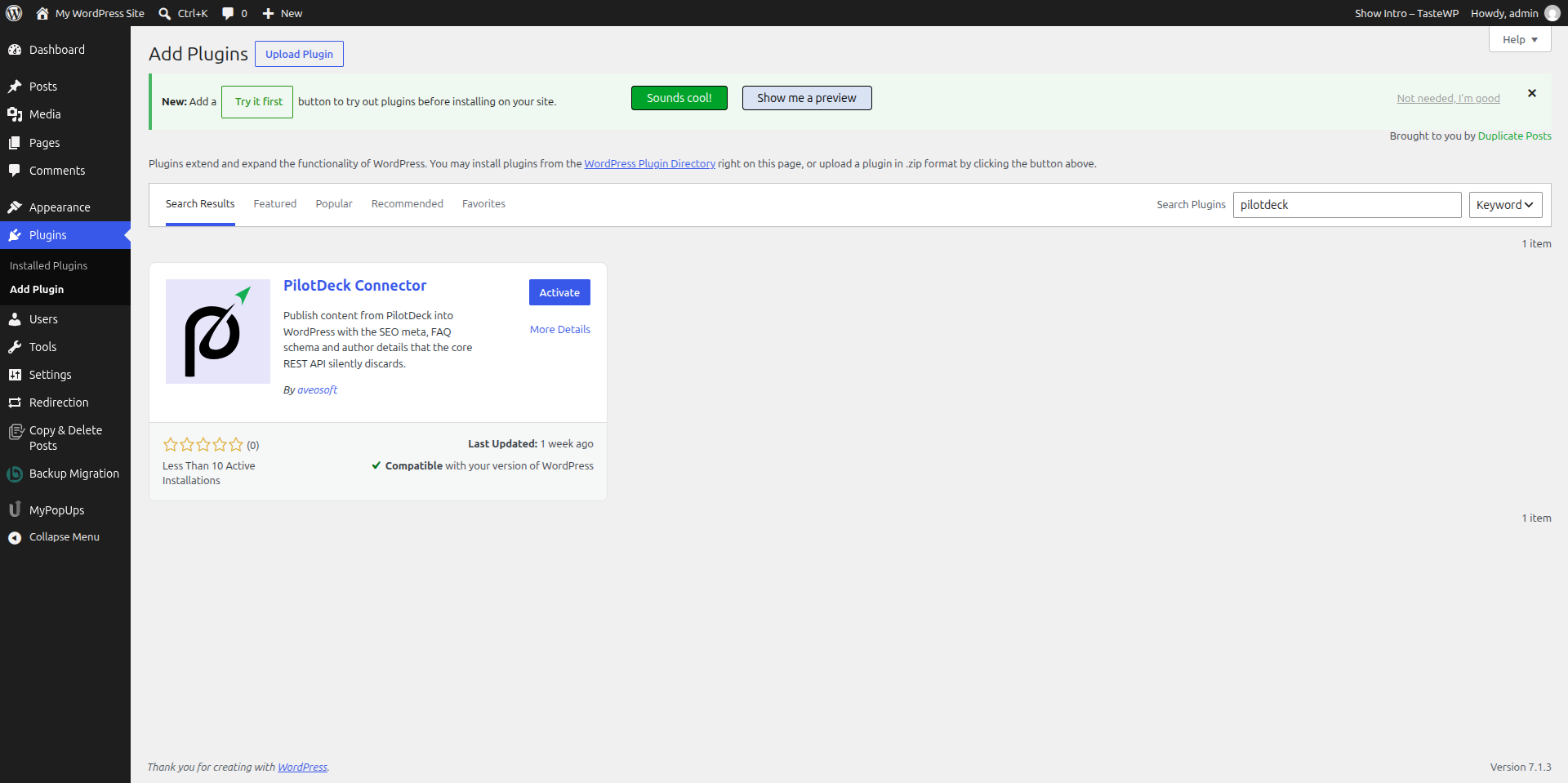The width and height of the screenshot is (1568, 783).
Task: Click the Upload Plugin button
Action: point(299,54)
